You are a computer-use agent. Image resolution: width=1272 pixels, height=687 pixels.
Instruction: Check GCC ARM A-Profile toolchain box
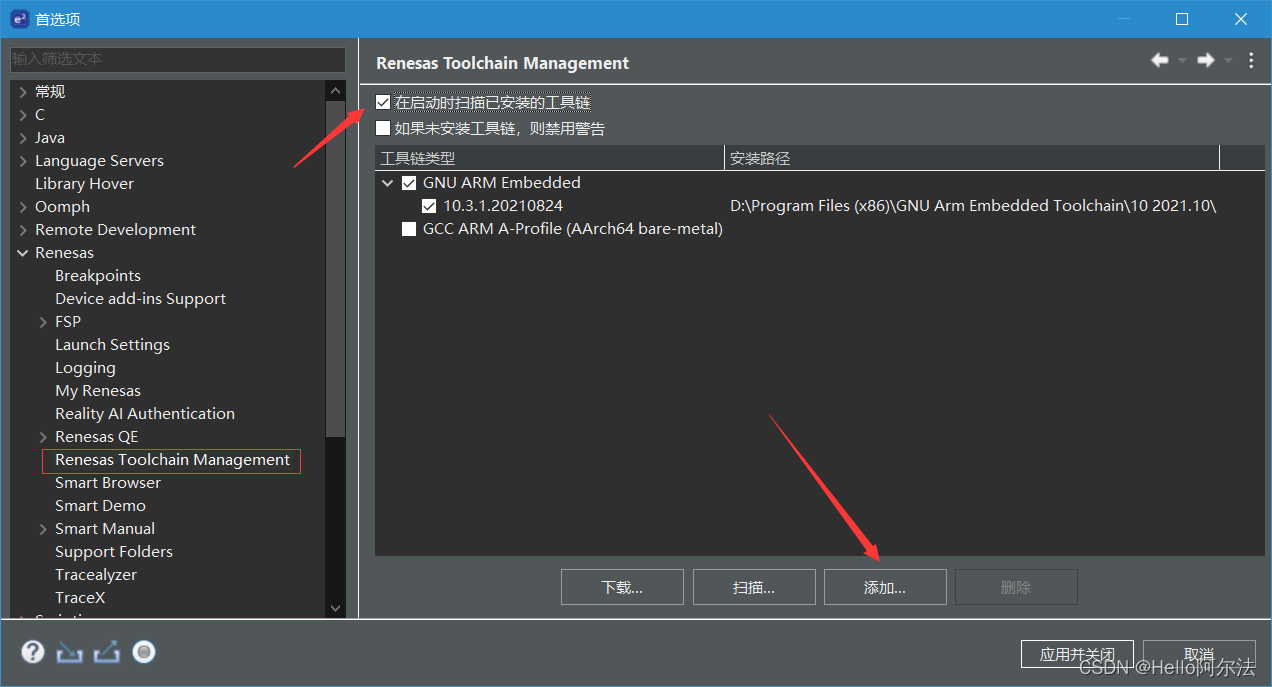click(409, 229)
